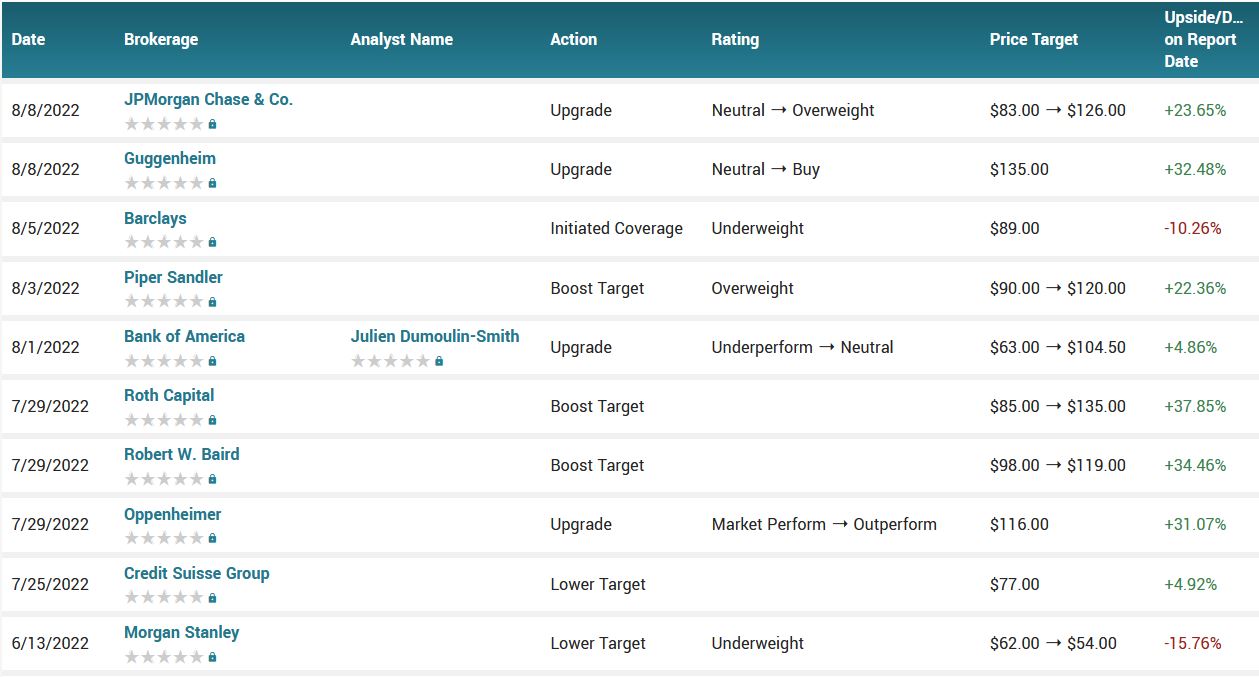The image size is (1259, 677).
Task: Click the lock icon under Barclays stars
Action: [x=212, y=243]
